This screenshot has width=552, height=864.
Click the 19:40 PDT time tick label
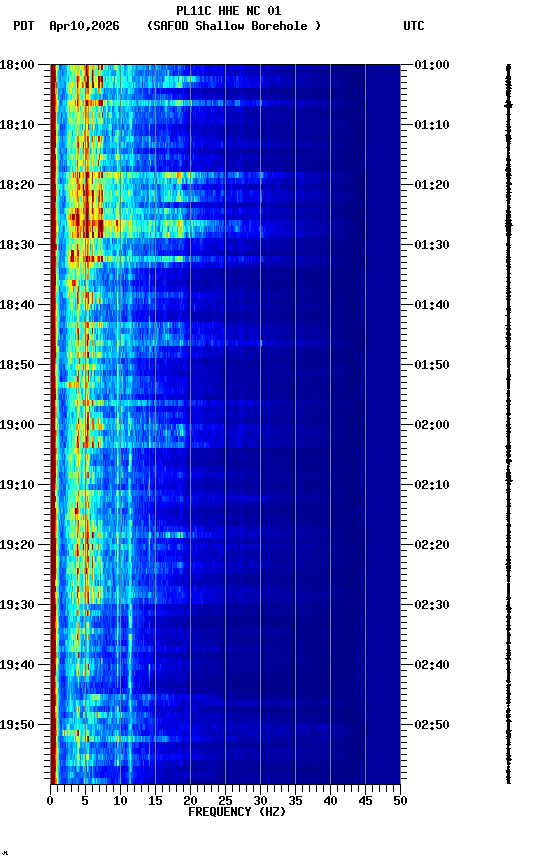(x=17, y=665)
